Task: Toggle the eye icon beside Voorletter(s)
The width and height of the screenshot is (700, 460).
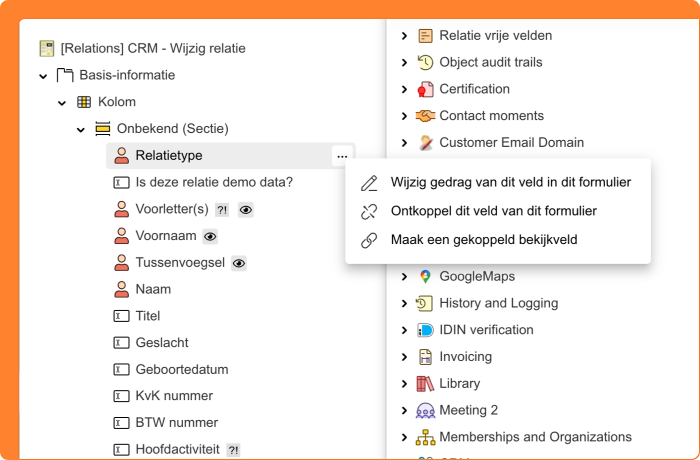Action: click(x=246, y=210)
